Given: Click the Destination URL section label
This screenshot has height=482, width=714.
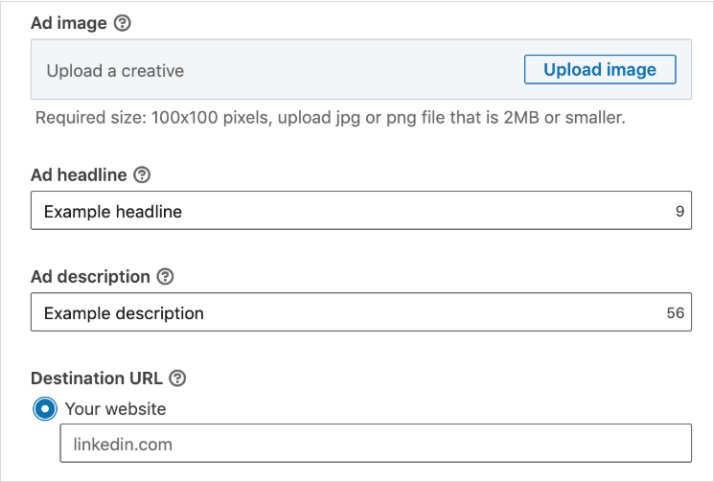Looking at the screenshot, I should (96, 378).
